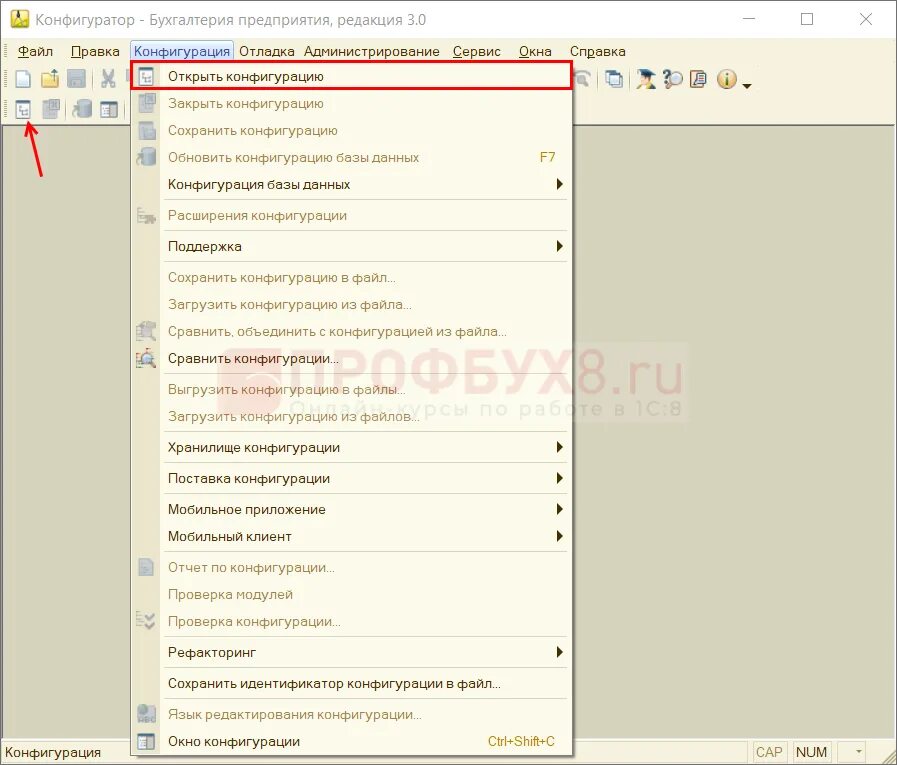Image resolution: width=897 pixels, height=765 pixels.
Task: Expand Конфигурация базы данных submenu
Action: click(351, 184)
